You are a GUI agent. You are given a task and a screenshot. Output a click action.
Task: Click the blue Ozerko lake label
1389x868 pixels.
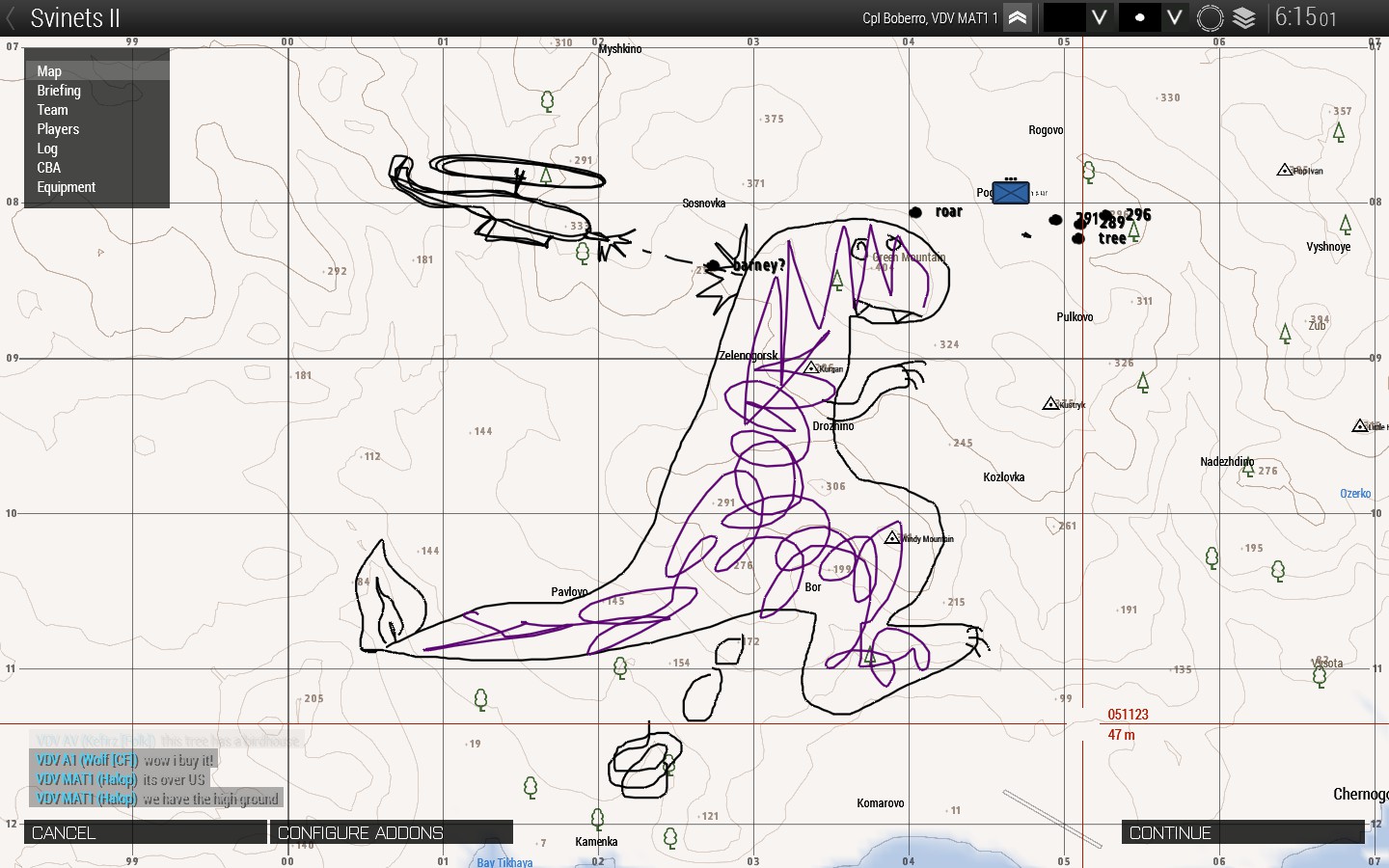[1355, 494]
